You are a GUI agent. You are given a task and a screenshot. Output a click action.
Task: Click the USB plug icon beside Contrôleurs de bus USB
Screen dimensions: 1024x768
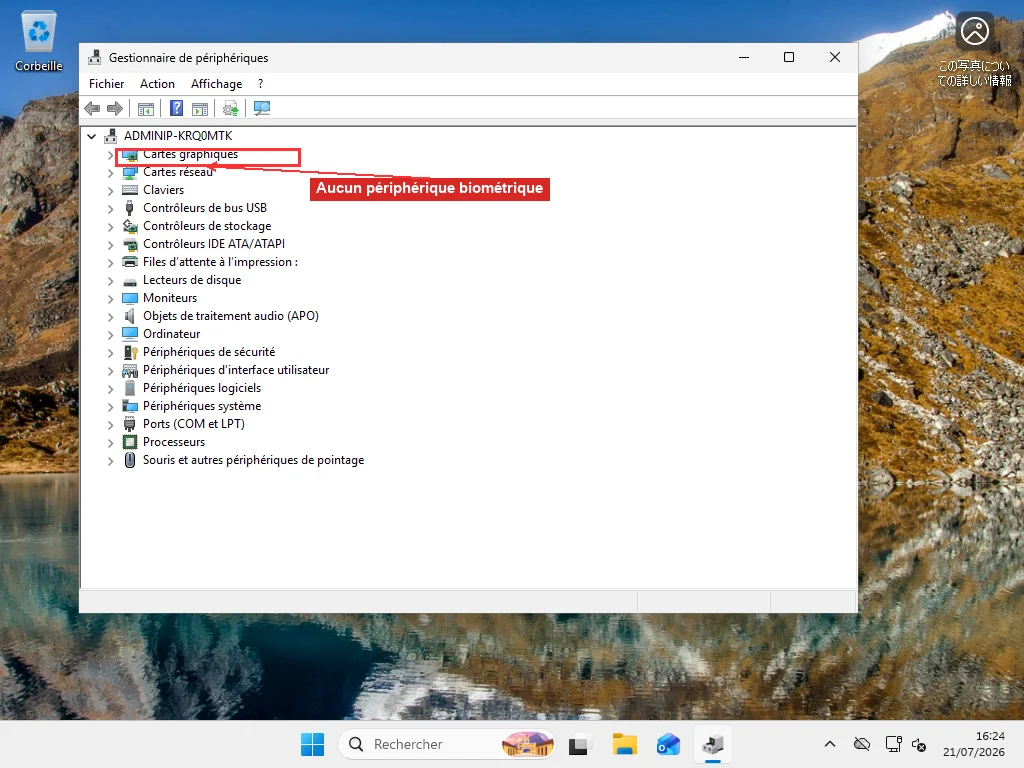[129, 208]
